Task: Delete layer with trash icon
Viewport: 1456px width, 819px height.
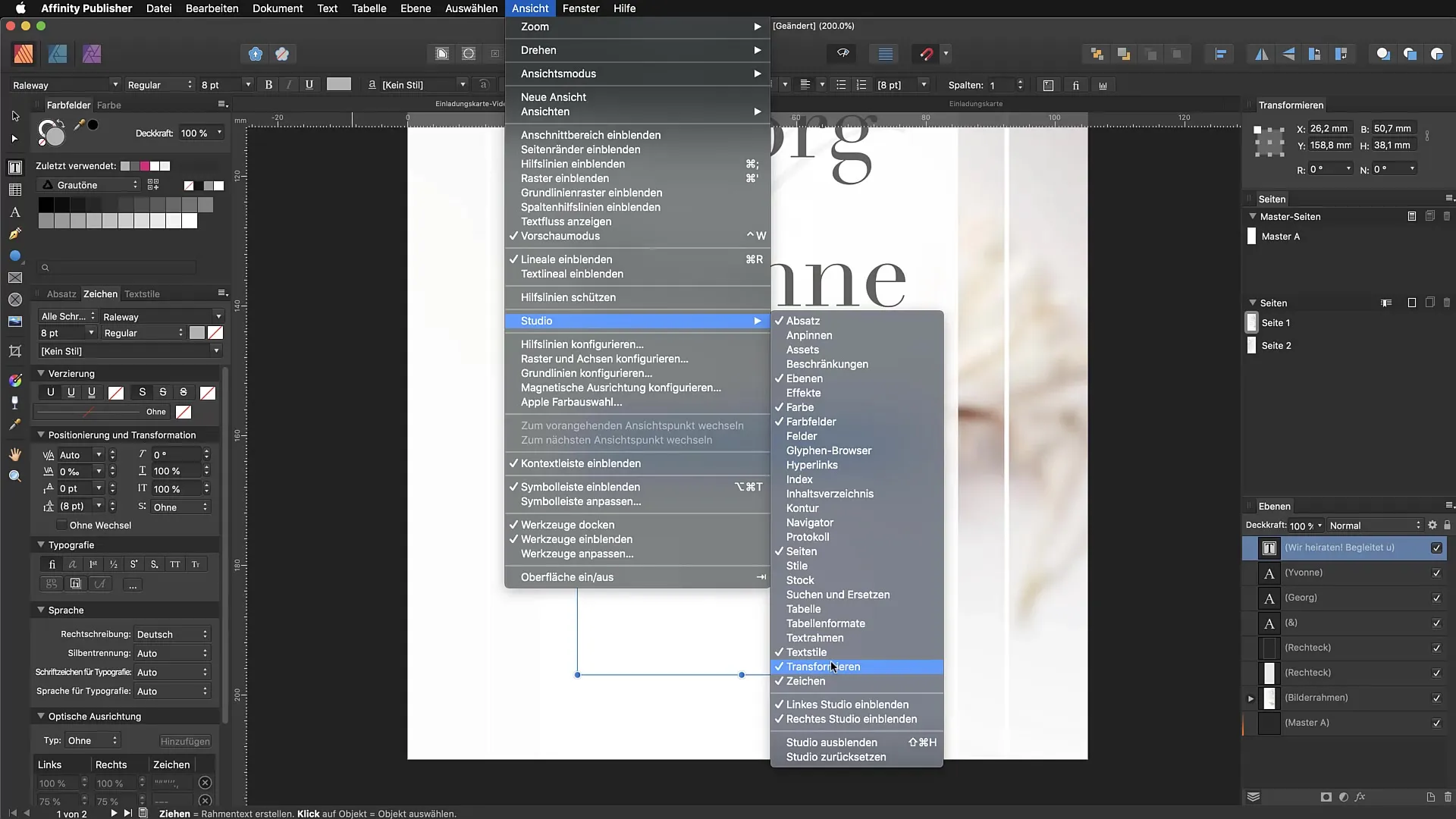Action: point(1448,797)
